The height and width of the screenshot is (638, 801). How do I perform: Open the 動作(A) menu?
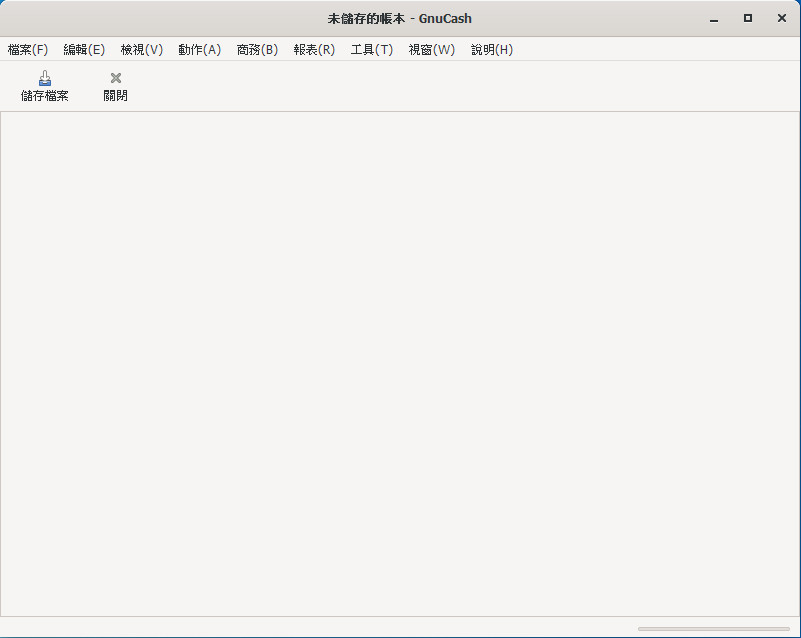coord(199,50)
